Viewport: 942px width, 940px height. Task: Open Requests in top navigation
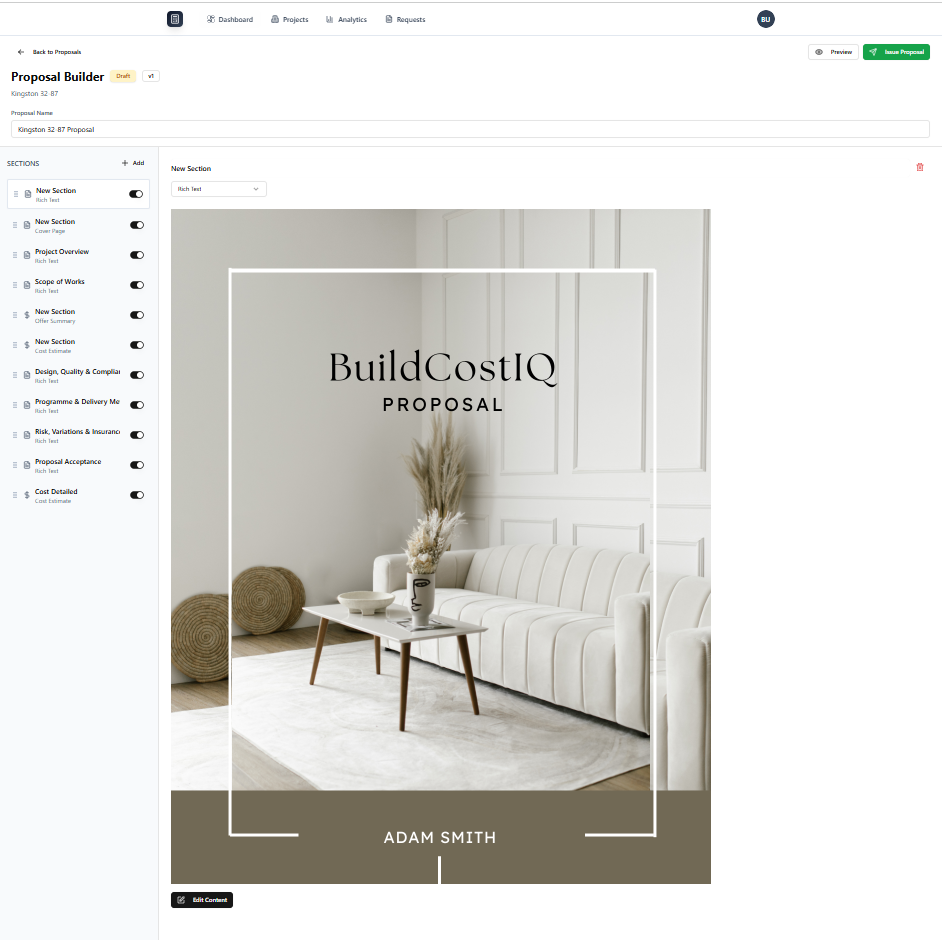pos(405,20)
